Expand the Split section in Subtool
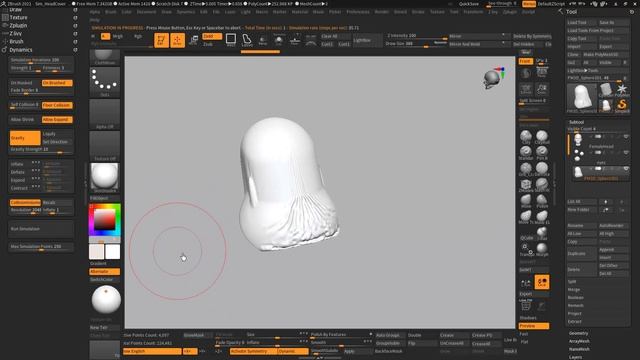The image size is (640, 360). (572, 282)
